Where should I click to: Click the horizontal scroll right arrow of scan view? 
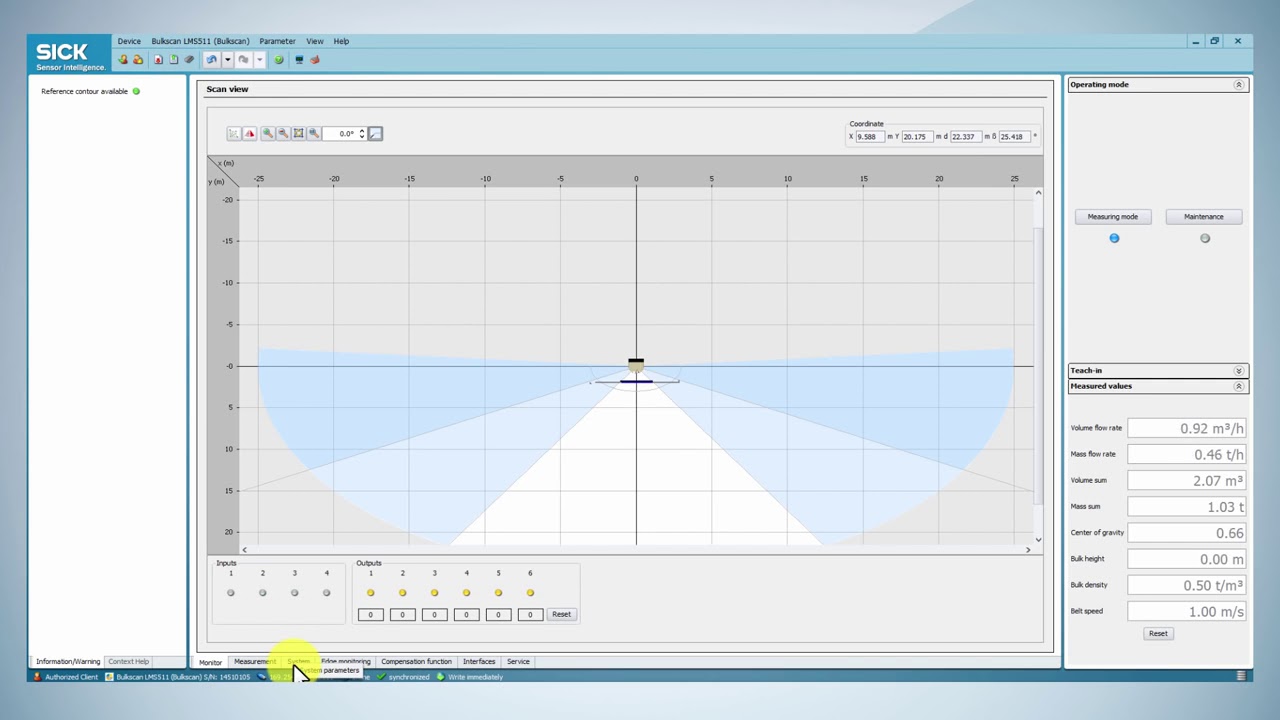1027,549
